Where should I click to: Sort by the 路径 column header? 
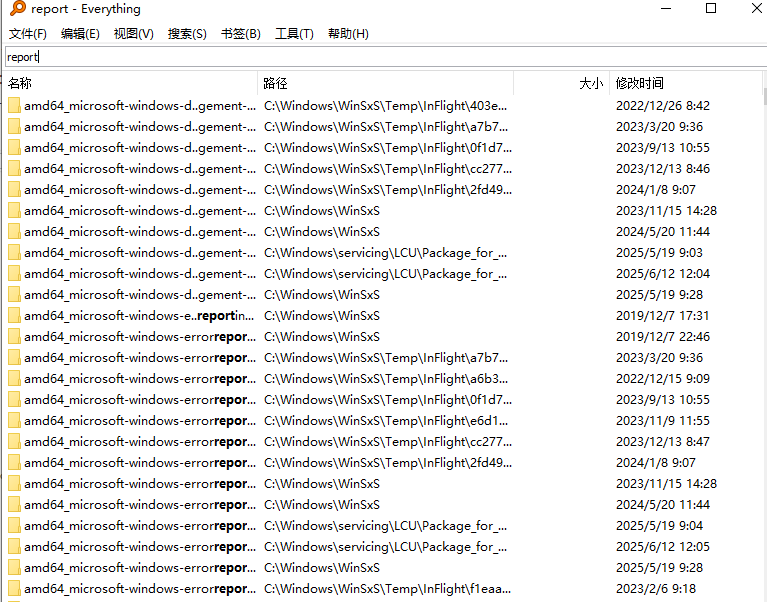(x=385, y=83)
